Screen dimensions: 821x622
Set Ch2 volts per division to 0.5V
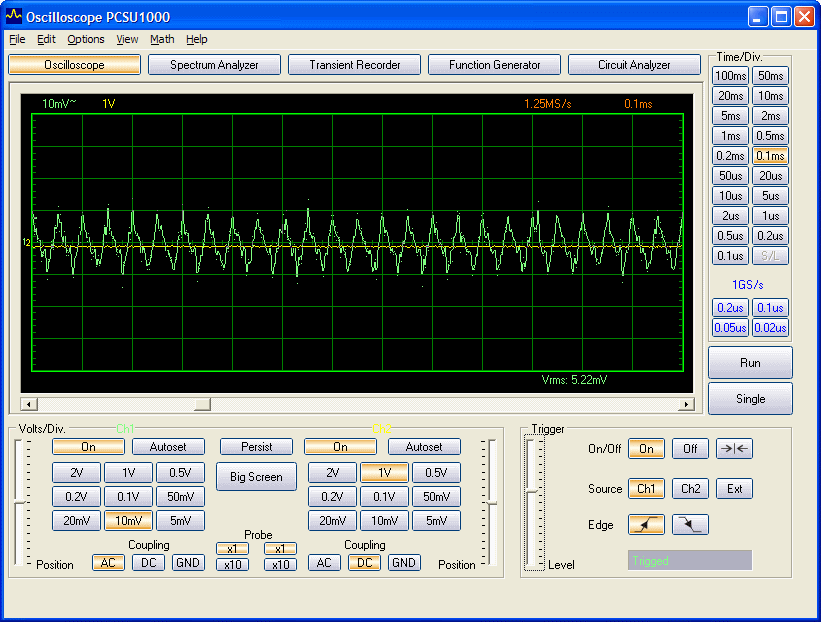click(x=436, y=473)
